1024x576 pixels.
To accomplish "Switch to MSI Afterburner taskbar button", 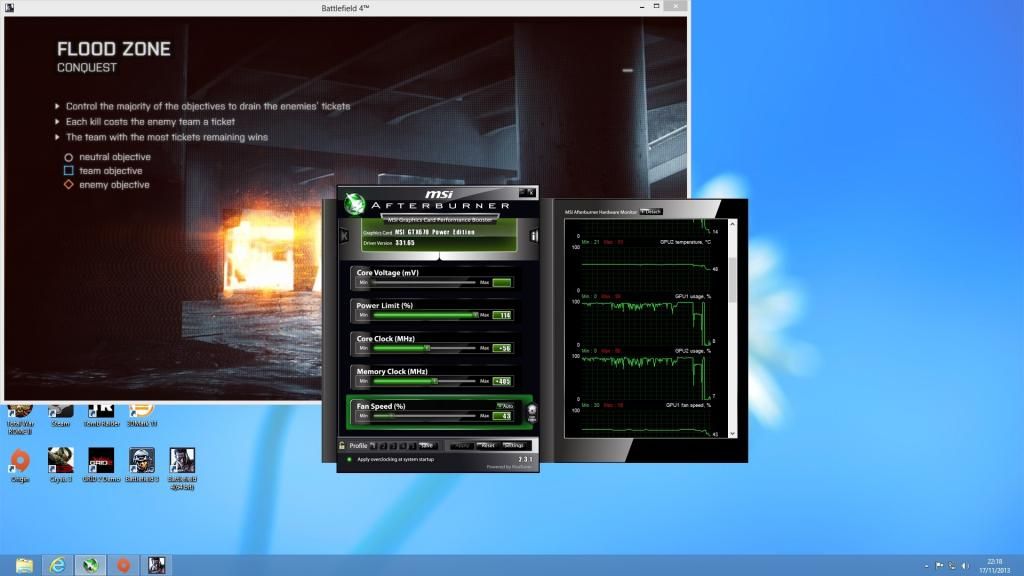I will click(x=90, y=566).
